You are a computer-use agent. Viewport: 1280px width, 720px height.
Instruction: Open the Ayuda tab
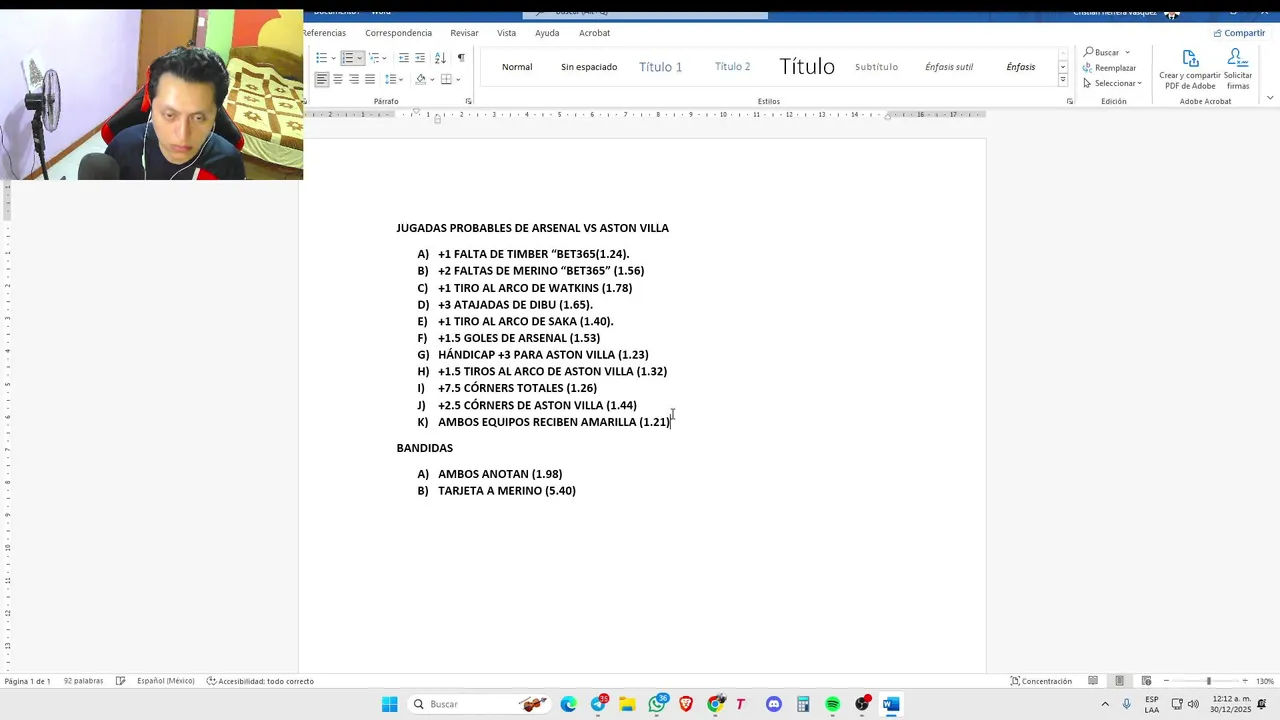click(547, 33)
